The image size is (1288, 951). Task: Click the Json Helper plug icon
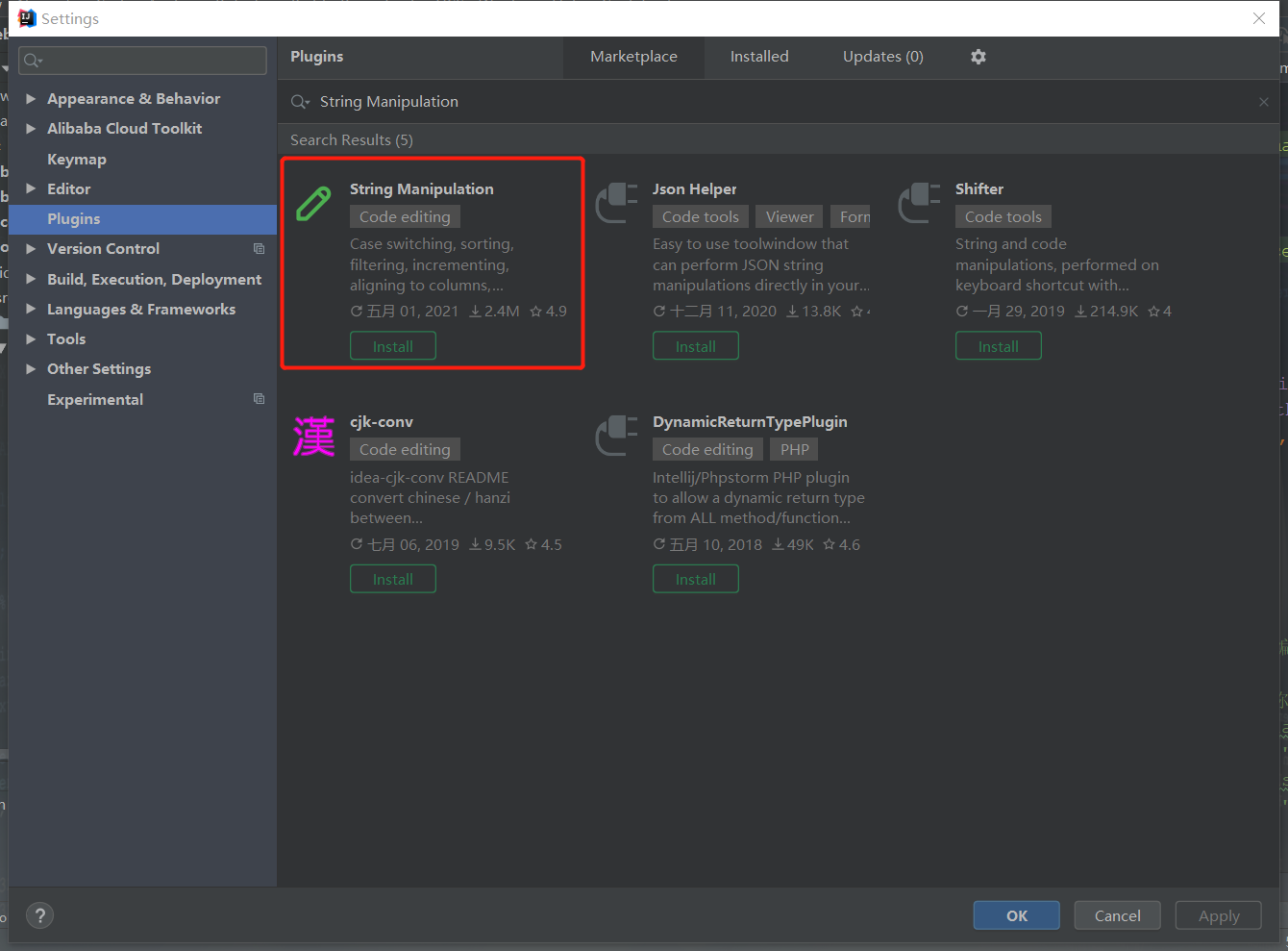pos(616,203)
